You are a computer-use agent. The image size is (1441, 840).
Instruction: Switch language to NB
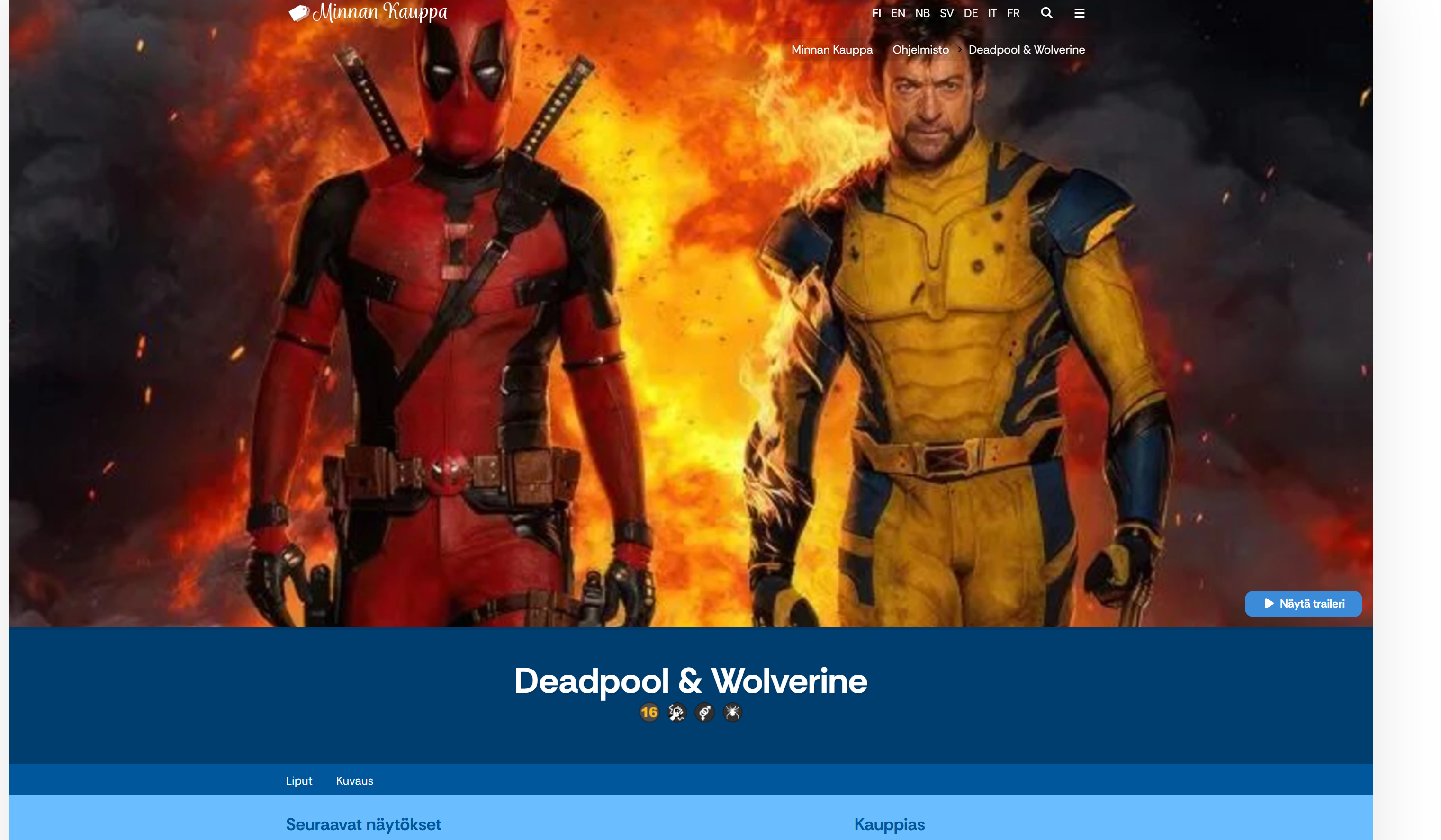tap(922, 13)
